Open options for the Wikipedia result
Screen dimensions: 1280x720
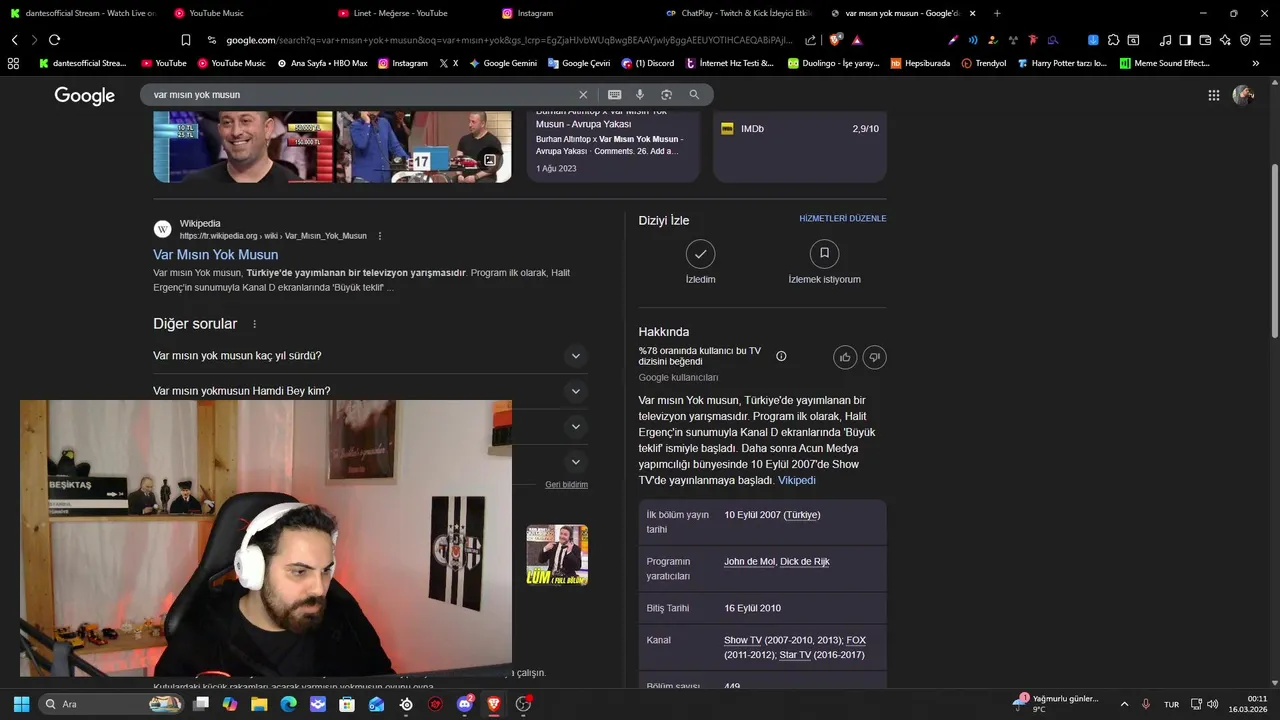(379, 236)
